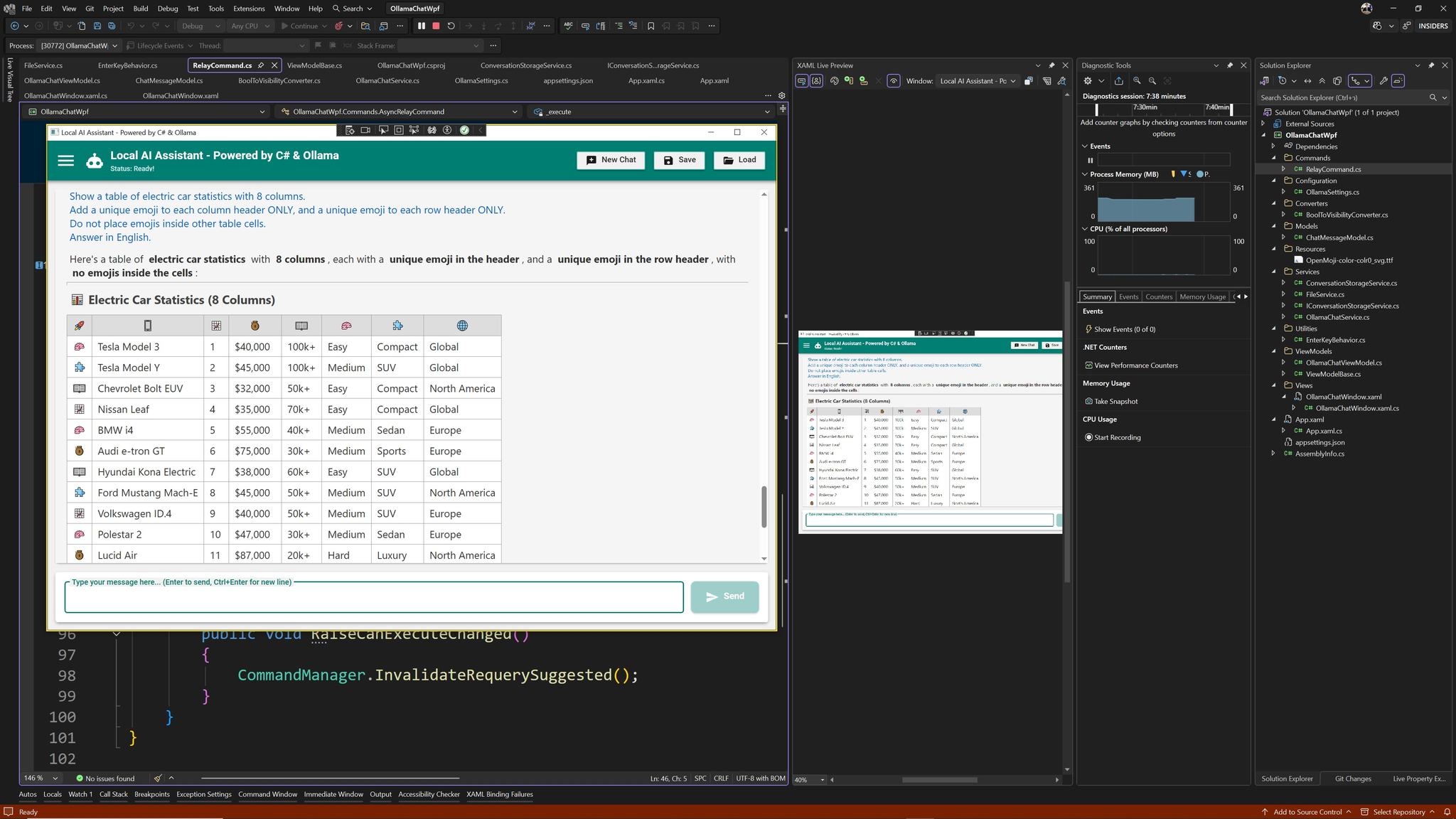
Task: Click the robot icon in chat header
Action: click(x=95, y=161)
